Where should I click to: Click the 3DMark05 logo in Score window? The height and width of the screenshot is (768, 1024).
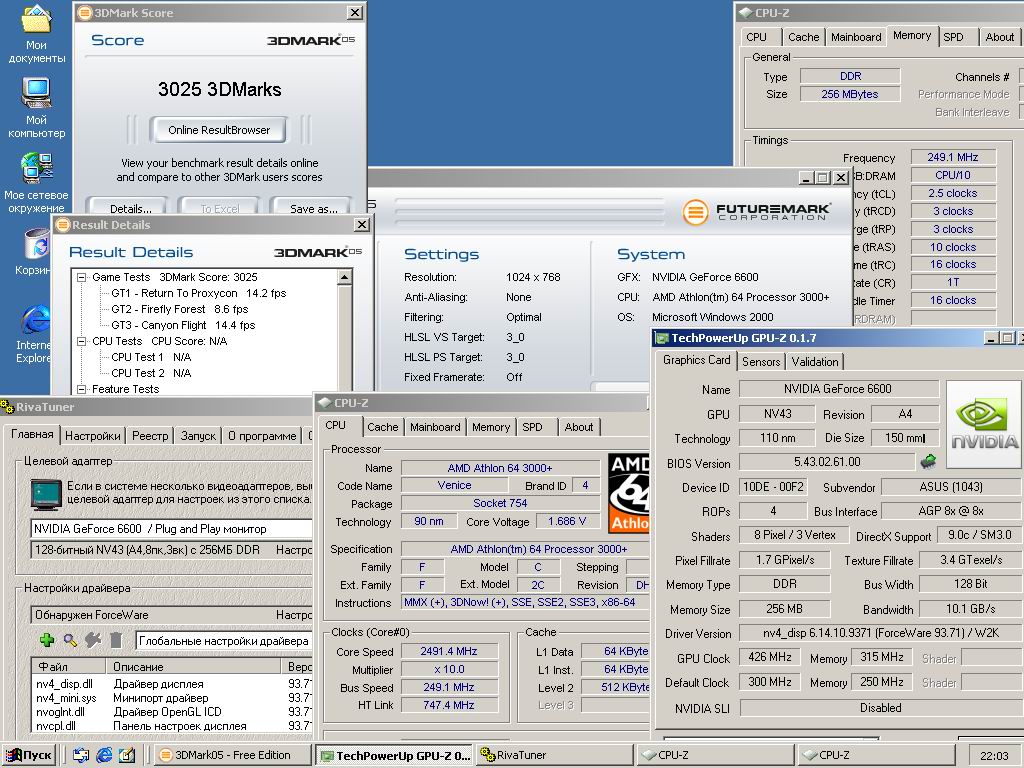point(311,40)
